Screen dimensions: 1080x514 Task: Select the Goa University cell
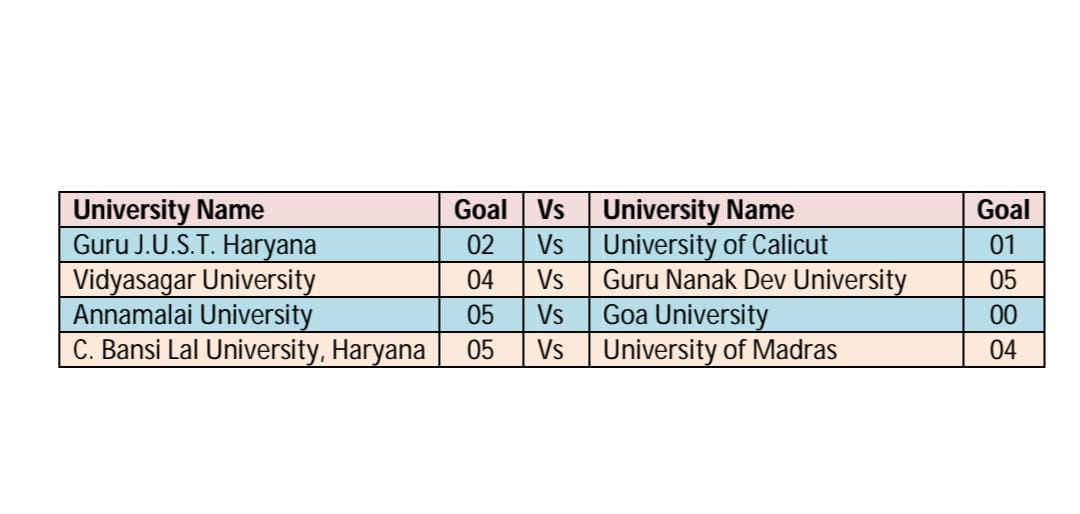776,315
